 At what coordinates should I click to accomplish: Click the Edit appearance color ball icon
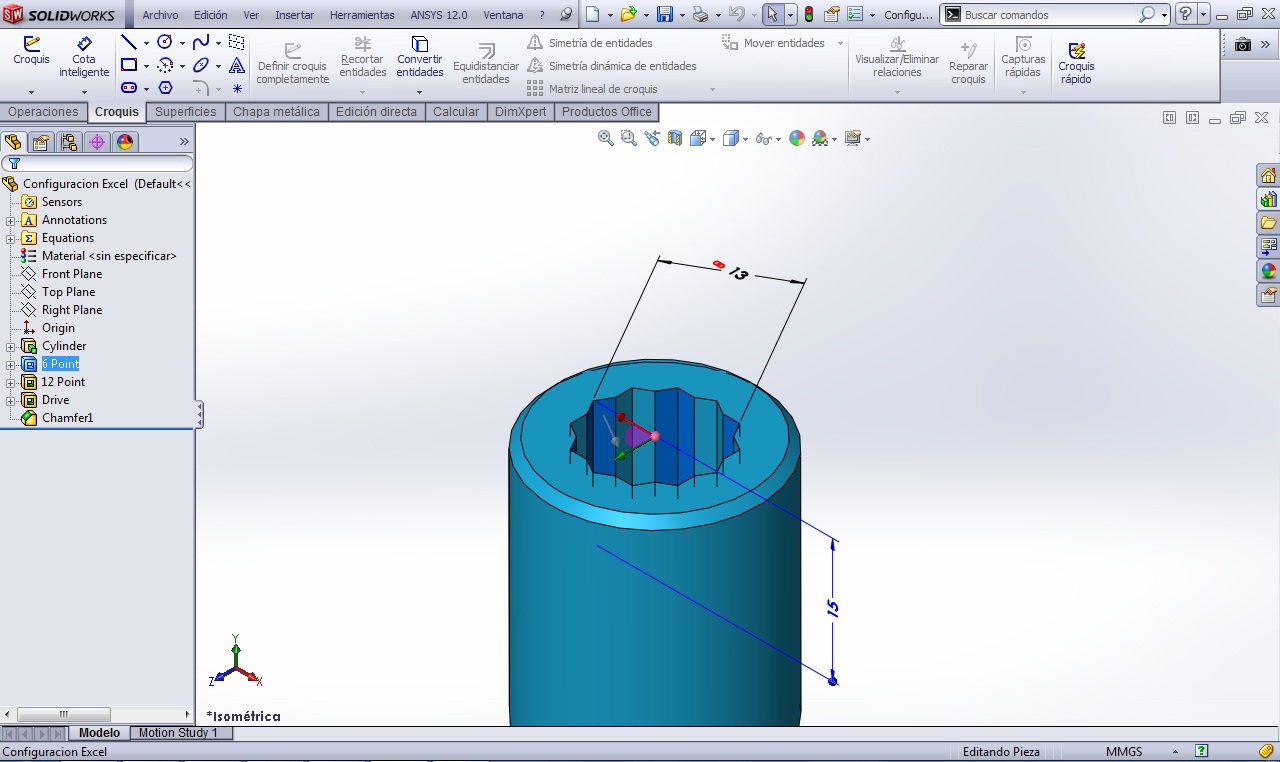coord(797,138)
